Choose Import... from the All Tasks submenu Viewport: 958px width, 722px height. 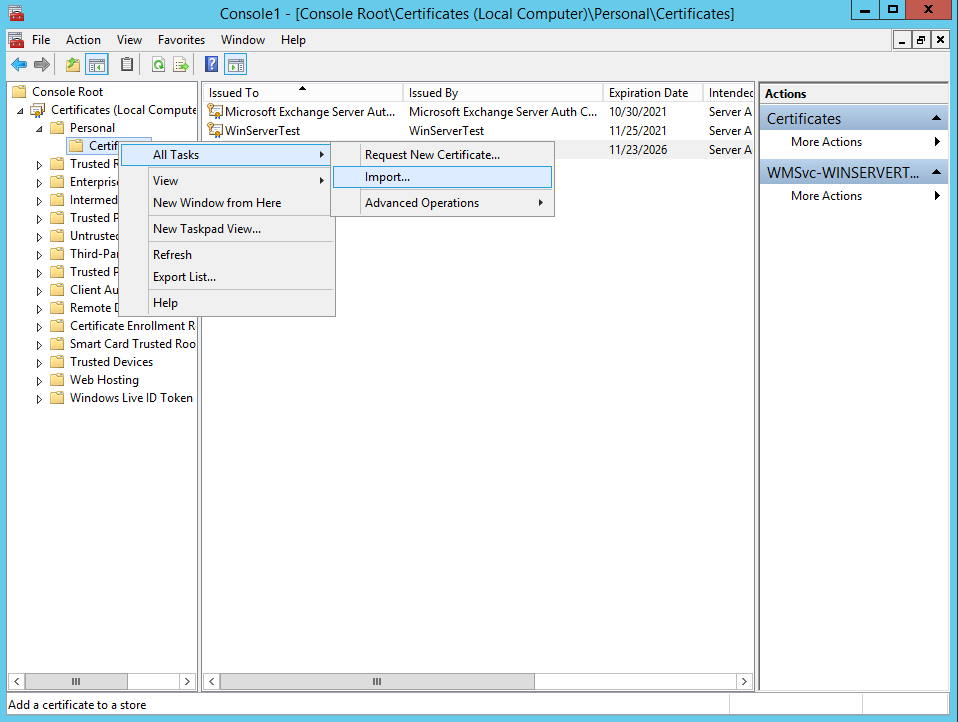coord(387,177)
